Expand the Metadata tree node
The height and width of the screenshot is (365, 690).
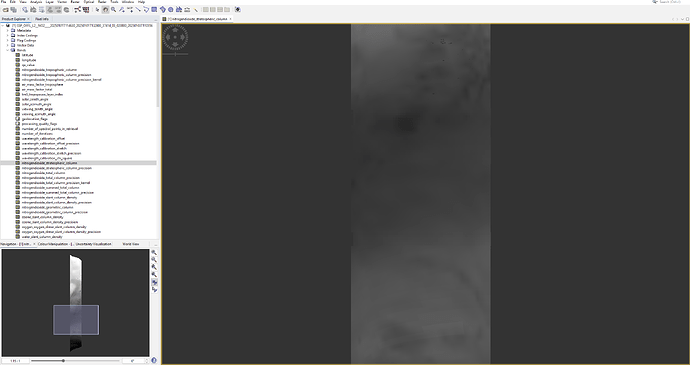[x=7, y=31]
